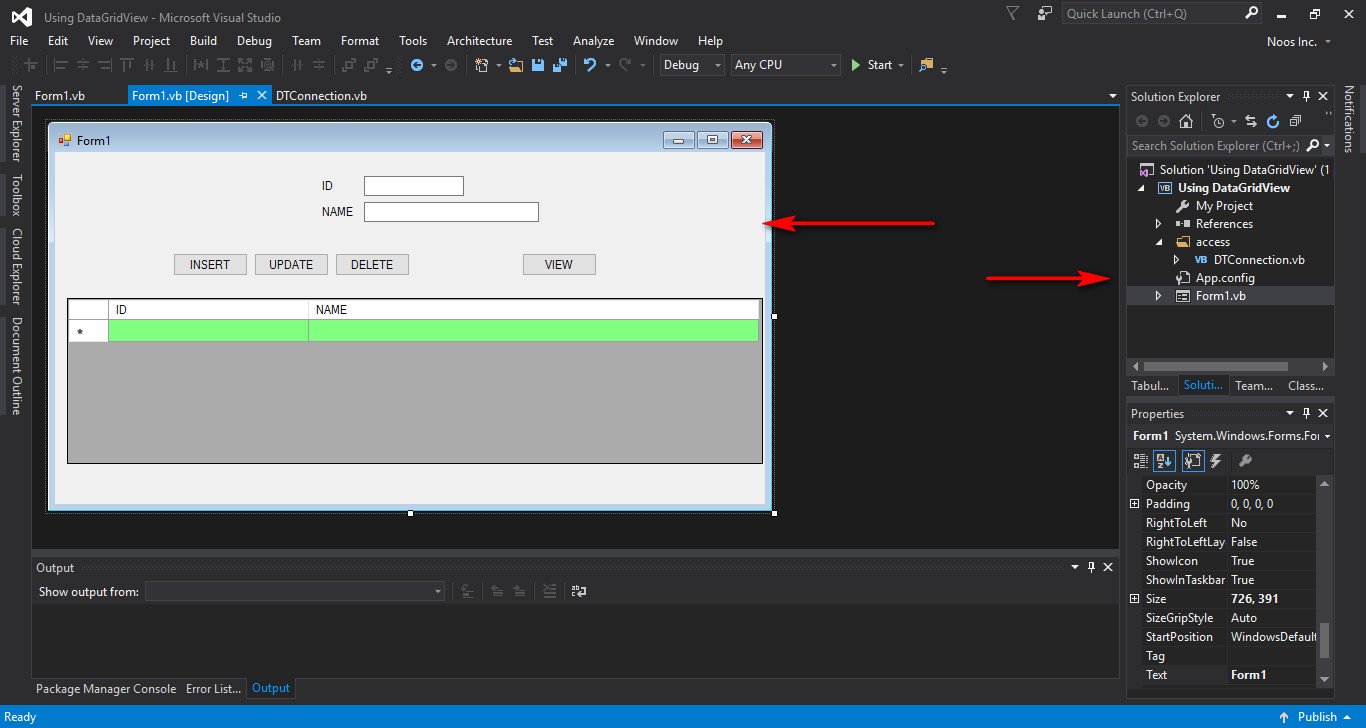
Task: Click the INSERT button on Form1
Action: coord(210,264)
